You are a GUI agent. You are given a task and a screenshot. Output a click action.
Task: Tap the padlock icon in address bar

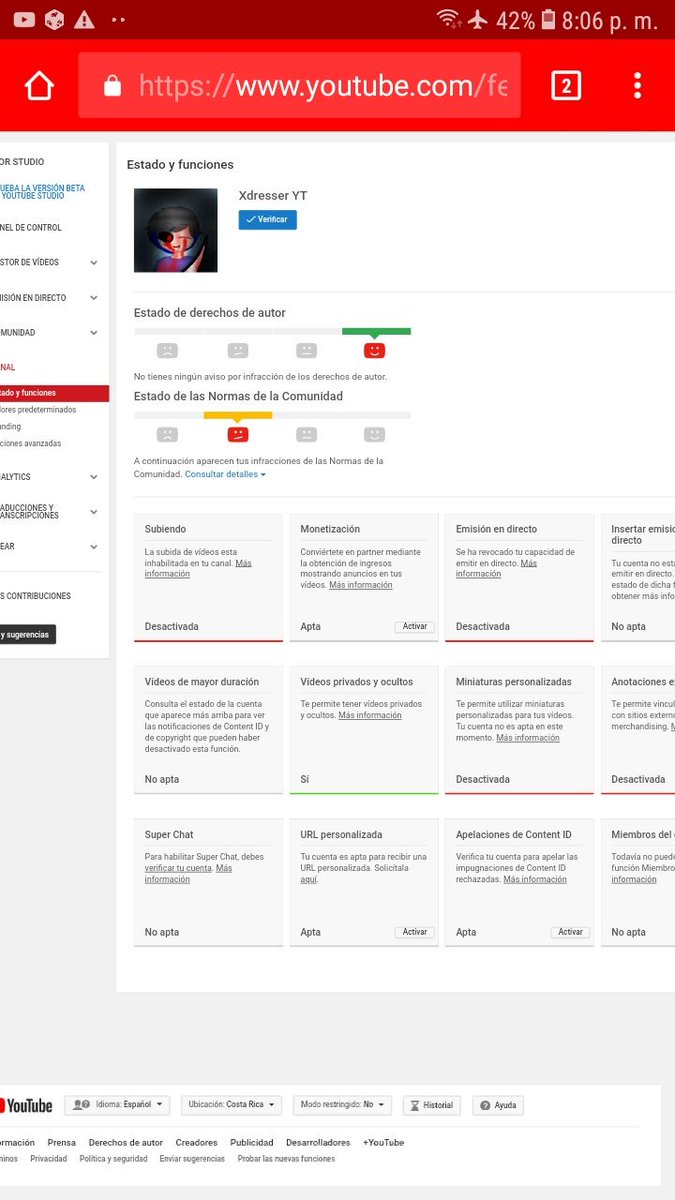pos(112,86)
